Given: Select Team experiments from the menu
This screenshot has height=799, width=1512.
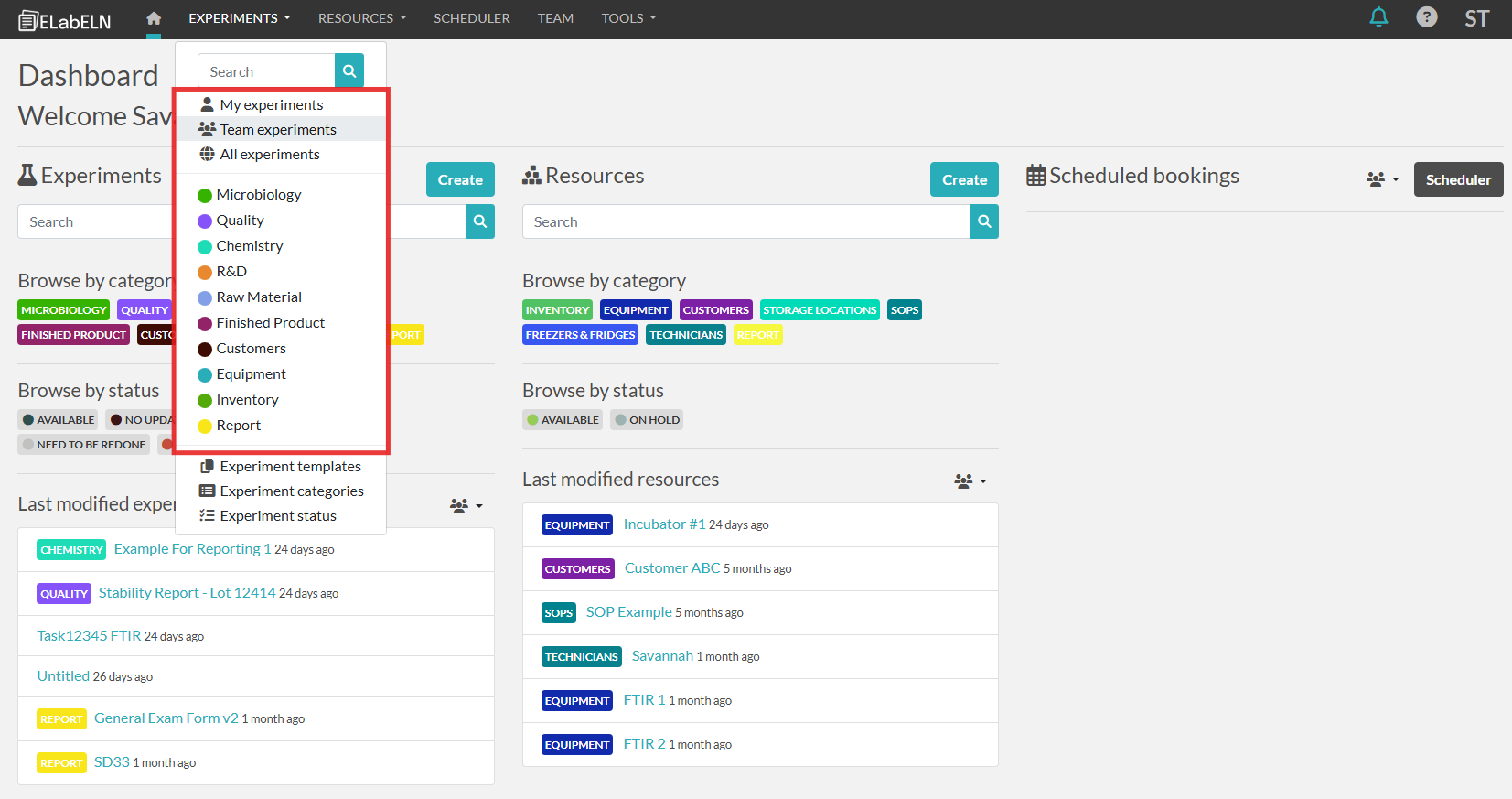Looking at the screenshot, I should pyautogui.click(x=278, y=129).
